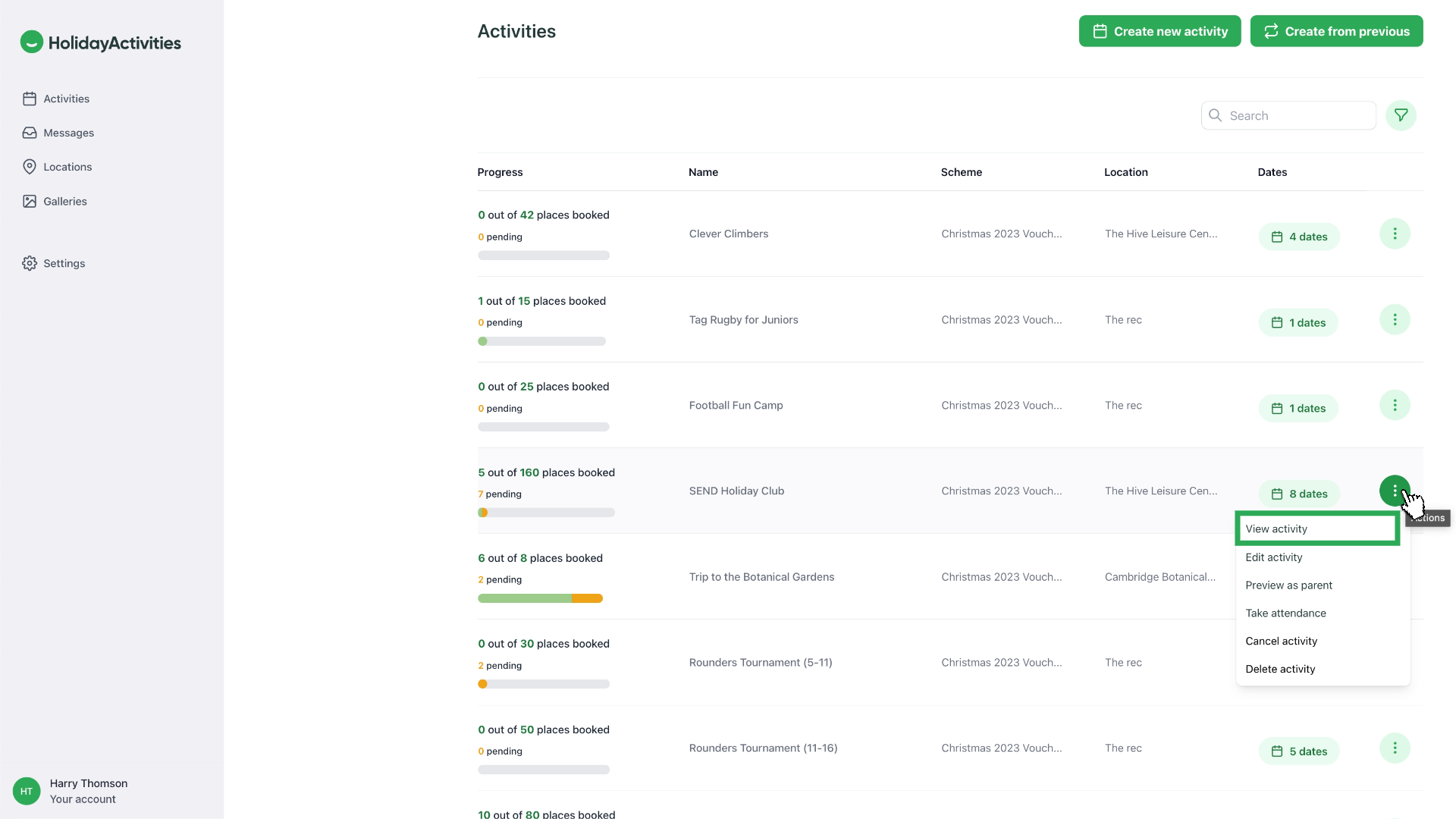
Task: Choose Delete activity from the menu
Action: pos(1280,669)
